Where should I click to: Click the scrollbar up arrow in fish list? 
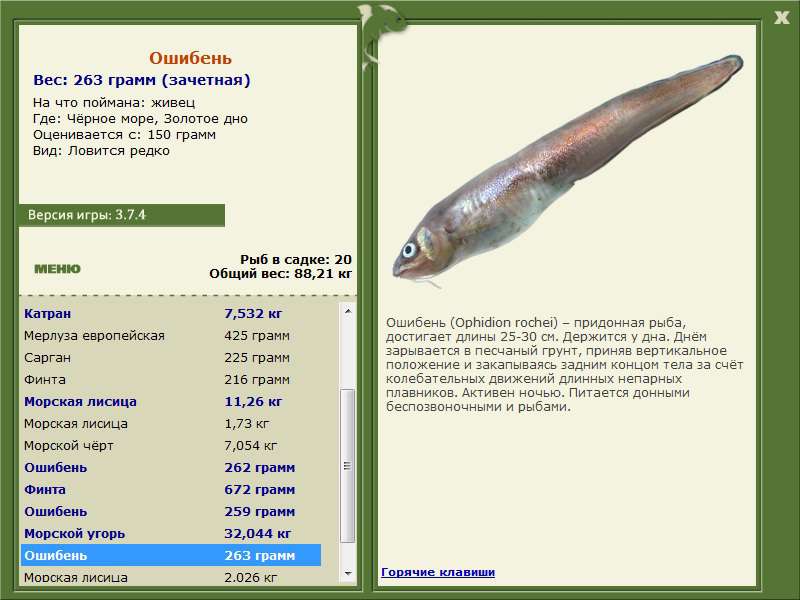coord(347,311)
